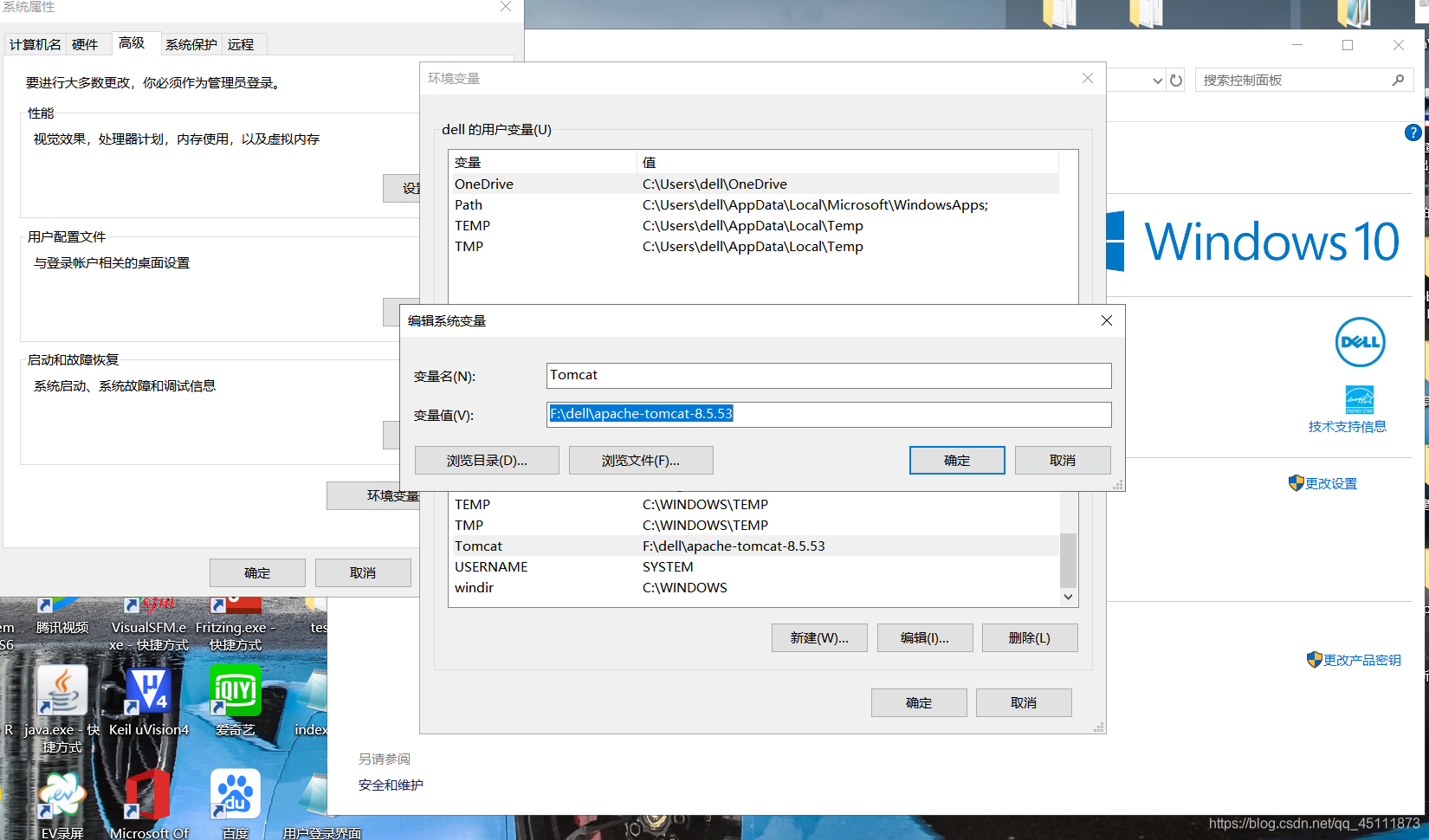Open the Keil uVision4 desktop icon

[x=149, y=691]
